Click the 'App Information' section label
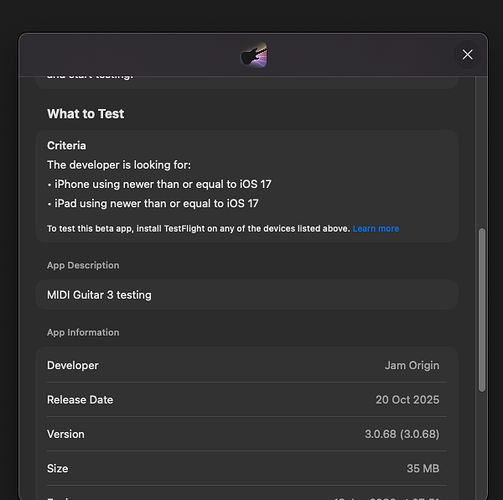The width and height of the screenshot is (503, 500). pos(83,332)
